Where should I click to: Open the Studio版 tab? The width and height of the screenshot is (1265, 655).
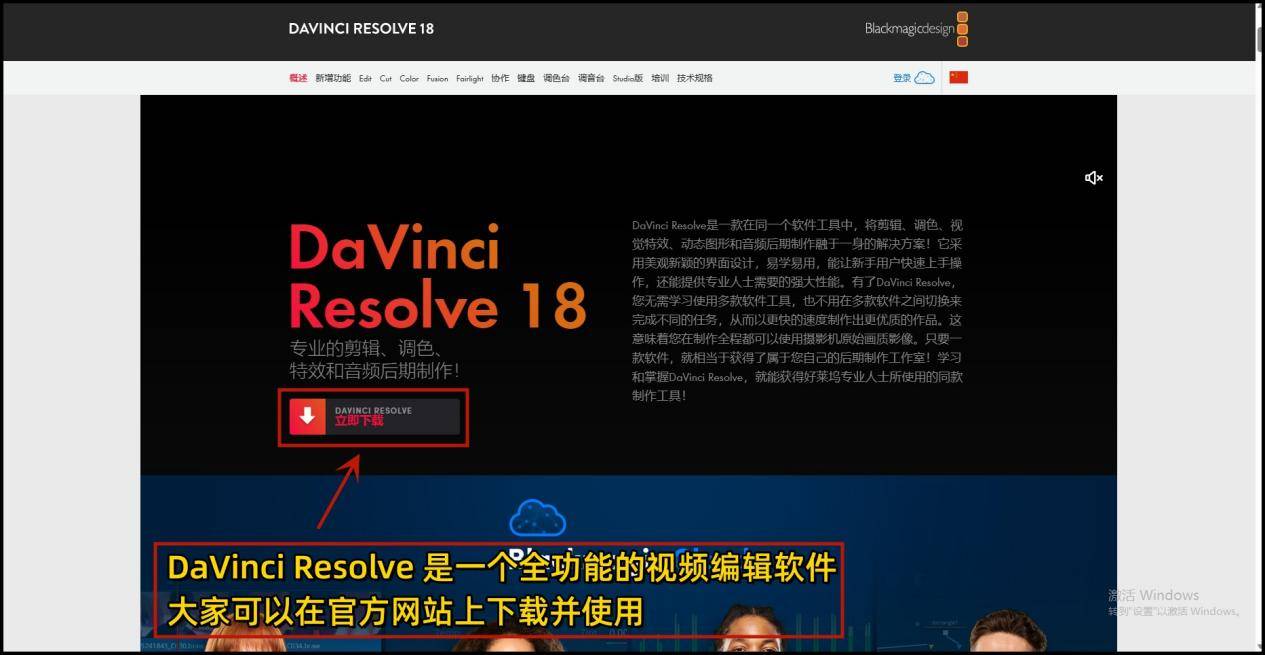(628, 78)
